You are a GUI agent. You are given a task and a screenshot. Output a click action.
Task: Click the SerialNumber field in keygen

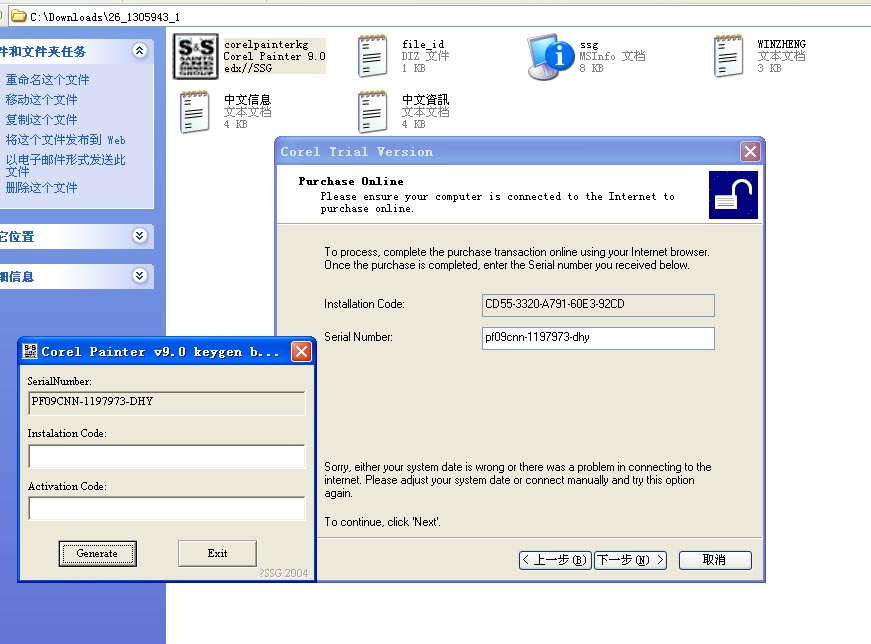click(x=167, y=403)
